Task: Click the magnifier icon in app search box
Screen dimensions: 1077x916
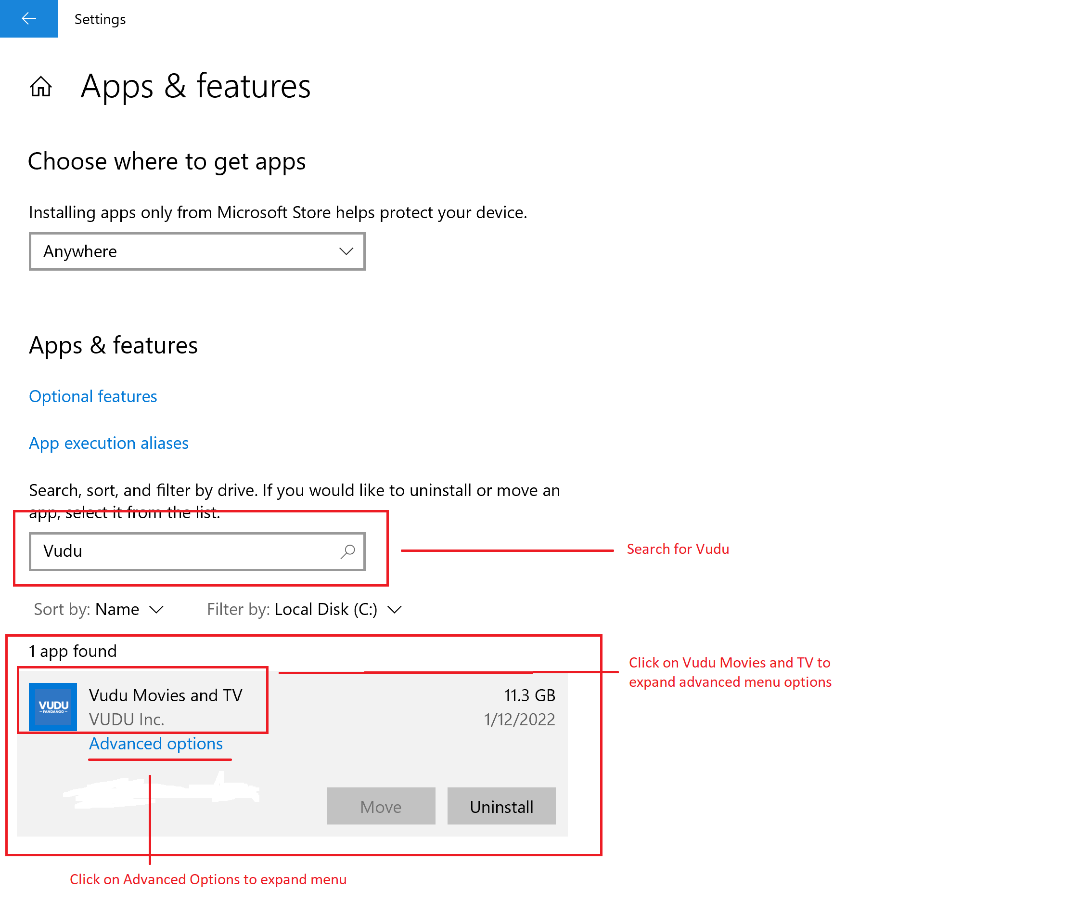Action: [x=348, y=551]
